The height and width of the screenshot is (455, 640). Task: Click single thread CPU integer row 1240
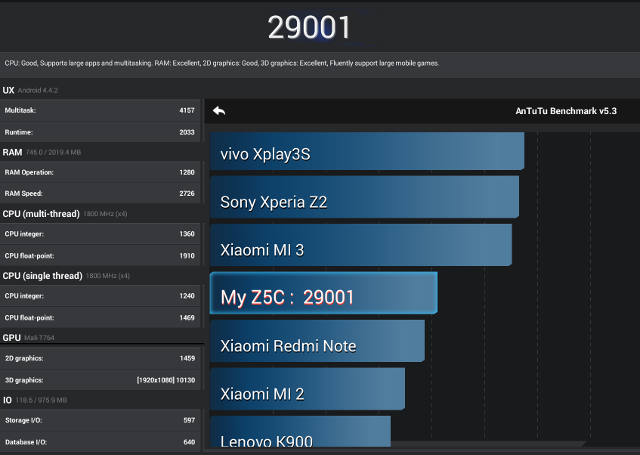click(x=100, y=296)
